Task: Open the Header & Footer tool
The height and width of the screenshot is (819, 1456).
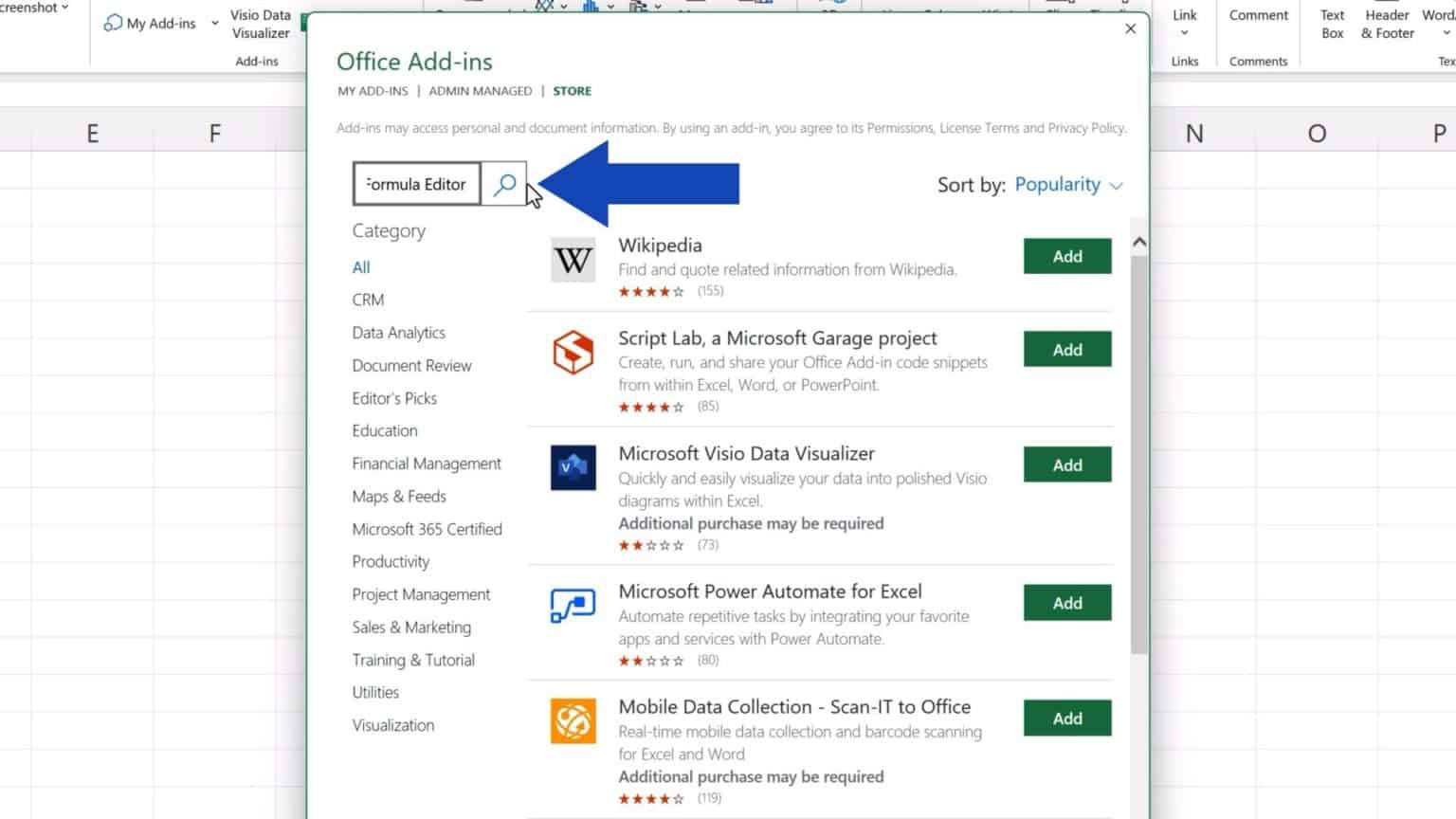Action: point(1386,23)
